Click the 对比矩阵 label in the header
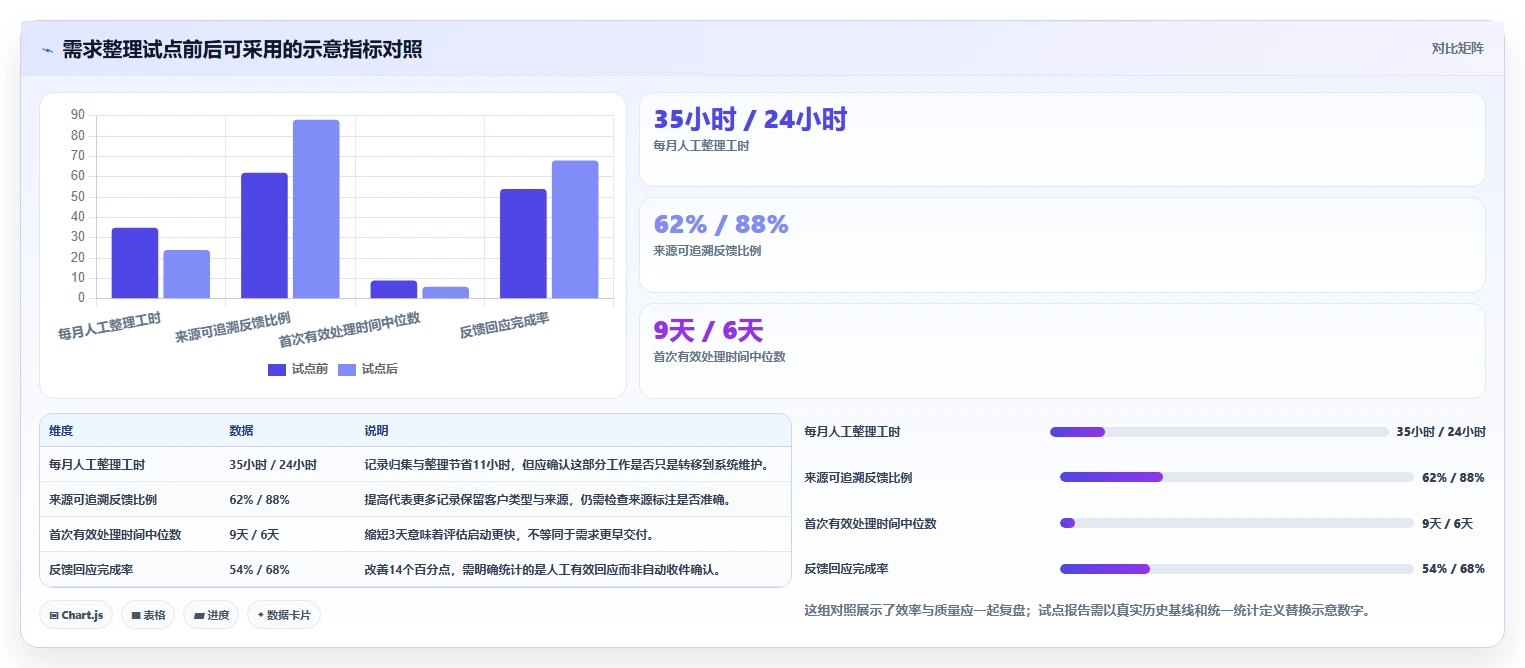The width and height of the screenshot is (1525, 668). 1457,48
